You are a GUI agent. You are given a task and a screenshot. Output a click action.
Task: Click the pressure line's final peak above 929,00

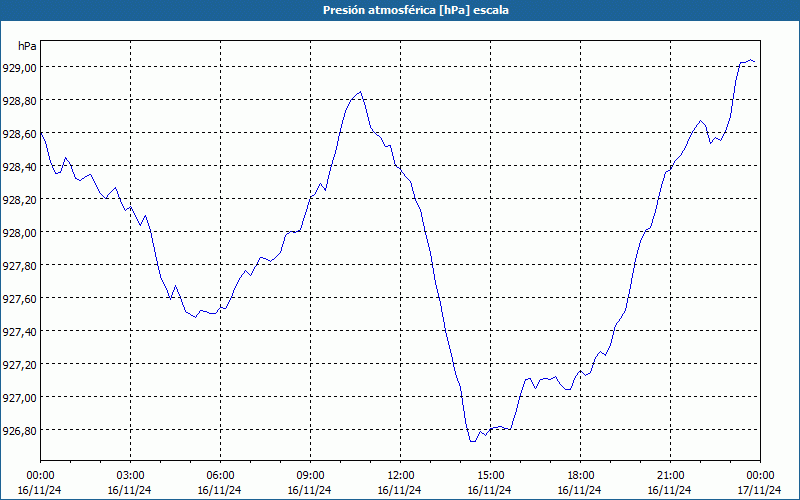pyautogui.click(x=750, y=60)
